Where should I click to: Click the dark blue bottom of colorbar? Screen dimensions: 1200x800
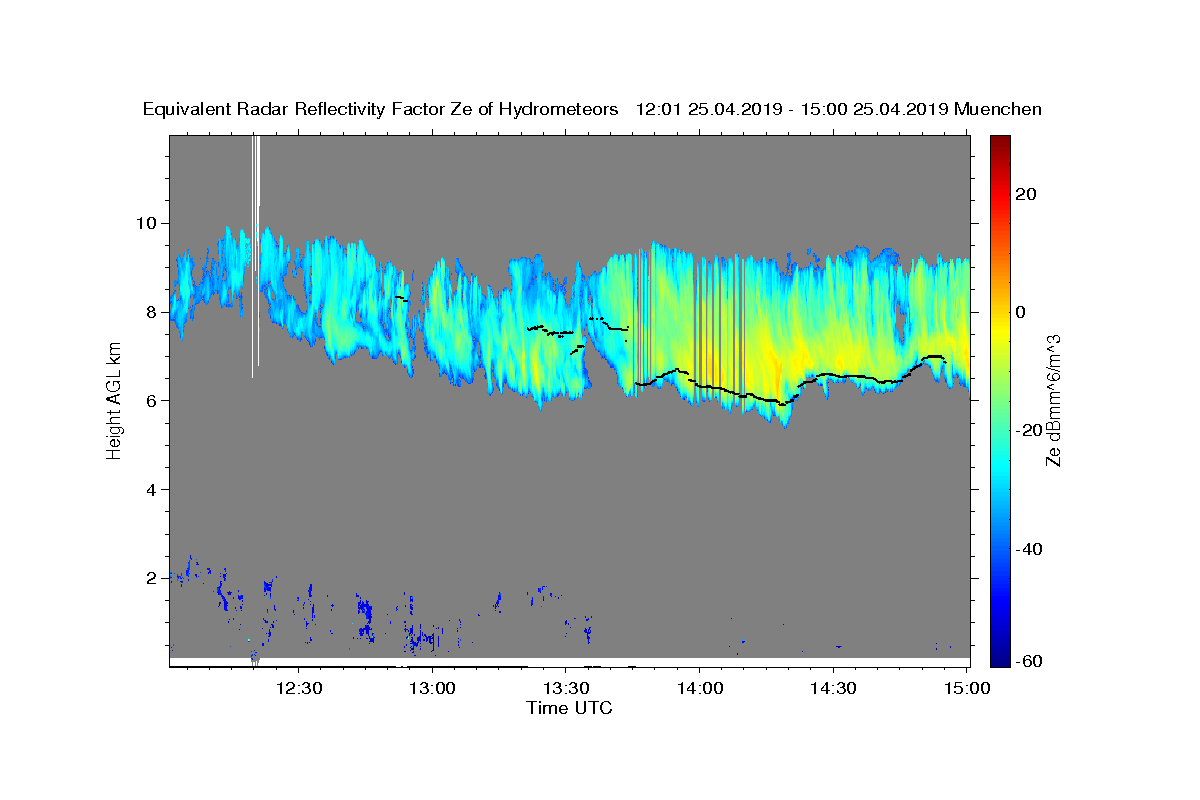1000,657
